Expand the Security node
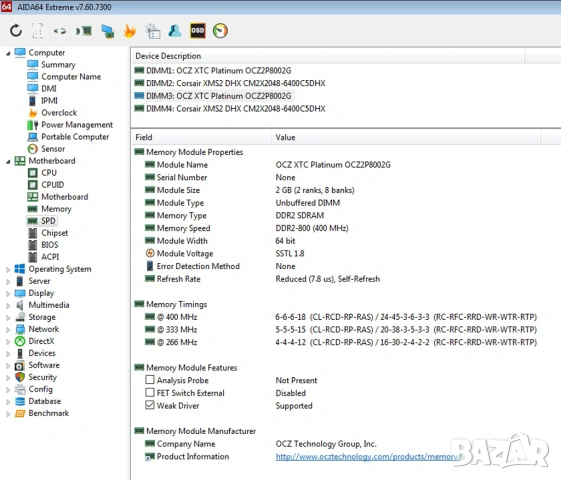The width and height of the screenshot is (561, 480). tap(8, 378)
